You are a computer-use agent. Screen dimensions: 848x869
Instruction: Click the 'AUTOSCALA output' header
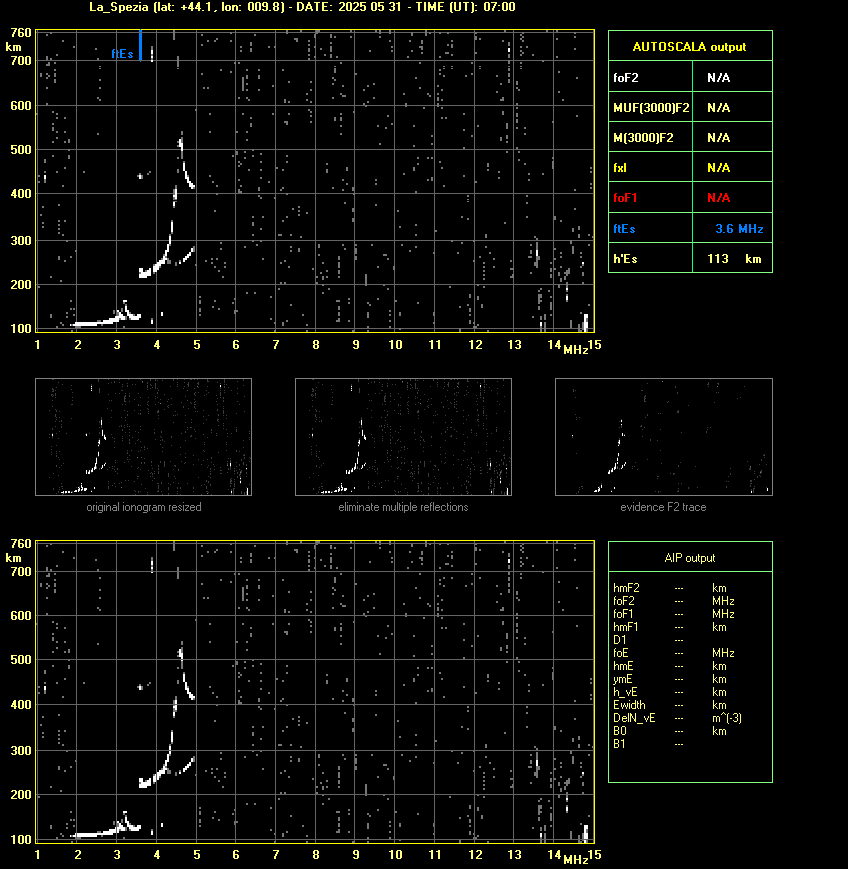click(x=689, y=47)
